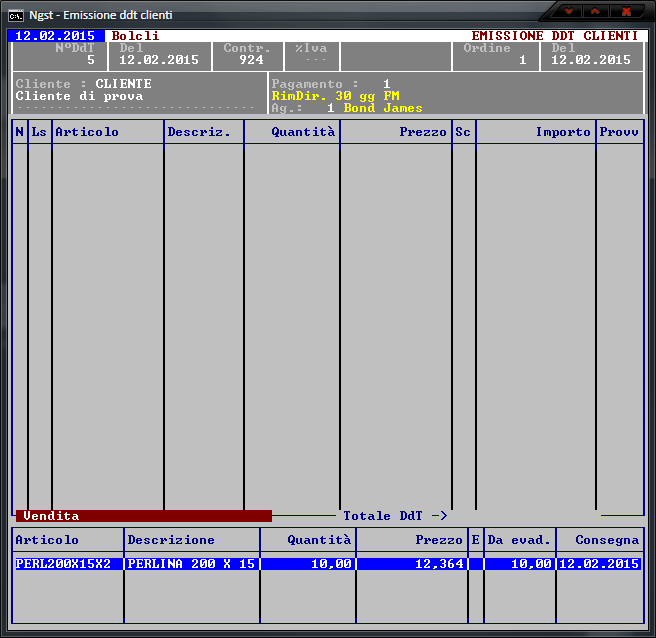Click the console app icon in title bar
This screenshot has width=656, height=638.
[16, 13]
